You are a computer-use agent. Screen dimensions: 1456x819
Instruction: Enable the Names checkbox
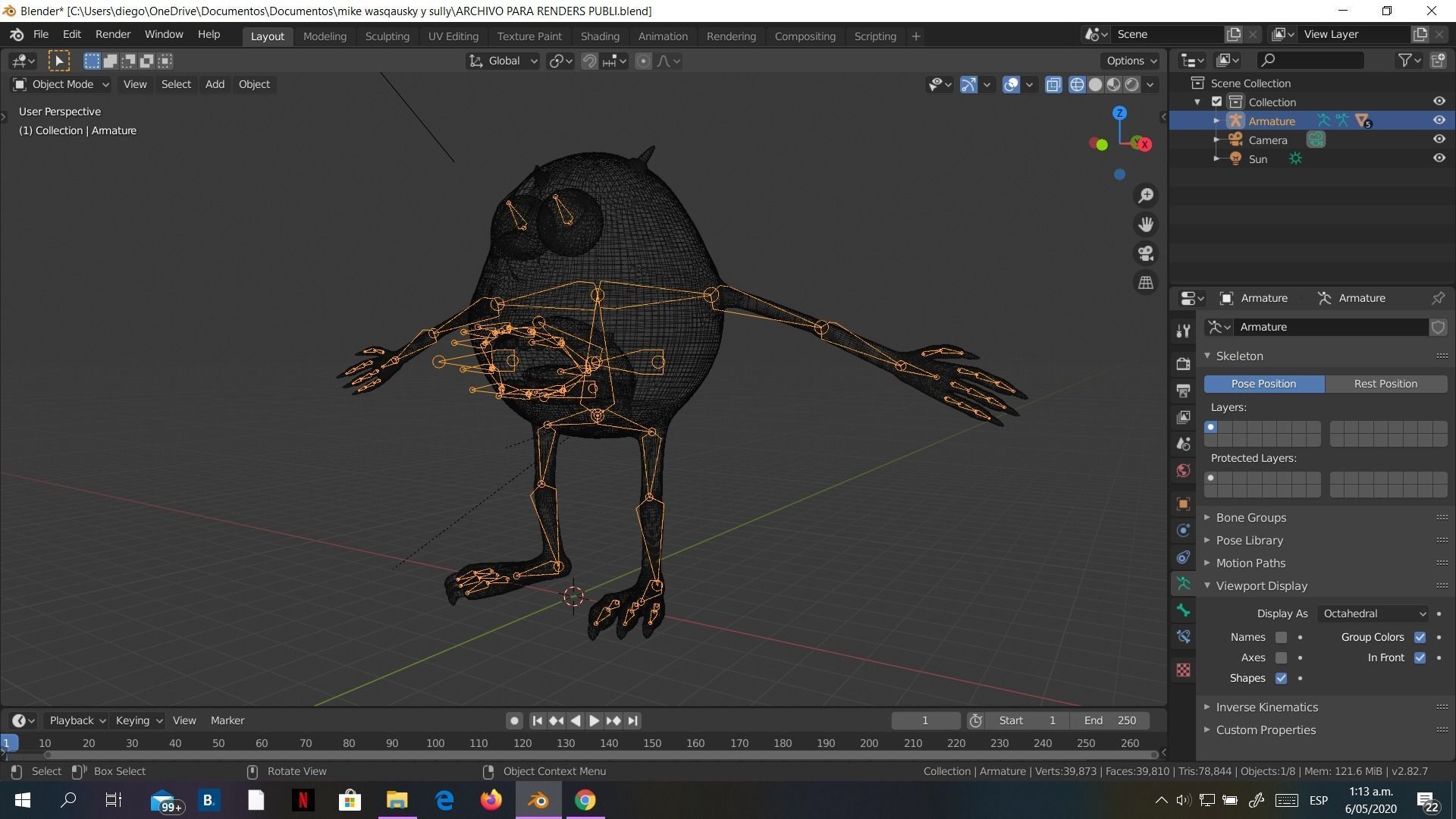coord(1281,637)
